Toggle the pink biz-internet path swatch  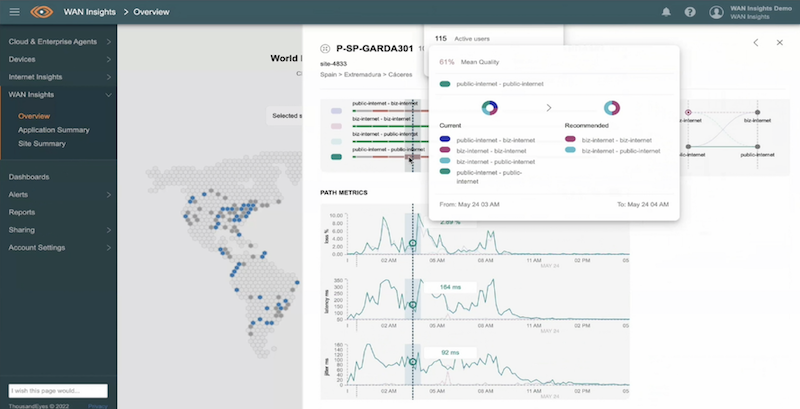(x=337, y=126)
